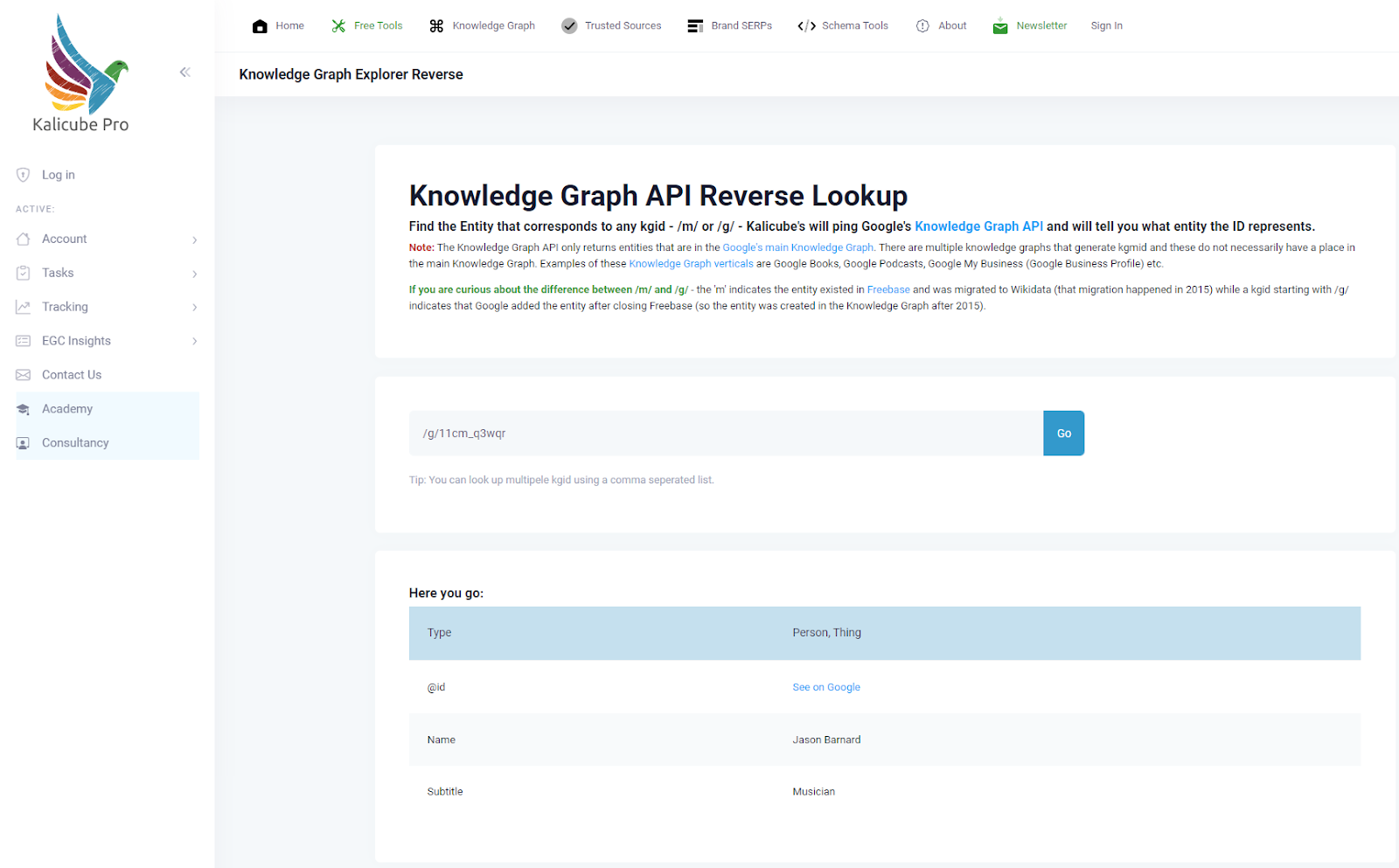Click the Academy graduation cap icon
The width and height of the screenshot is (1399, 868).
tap(24, 409)
